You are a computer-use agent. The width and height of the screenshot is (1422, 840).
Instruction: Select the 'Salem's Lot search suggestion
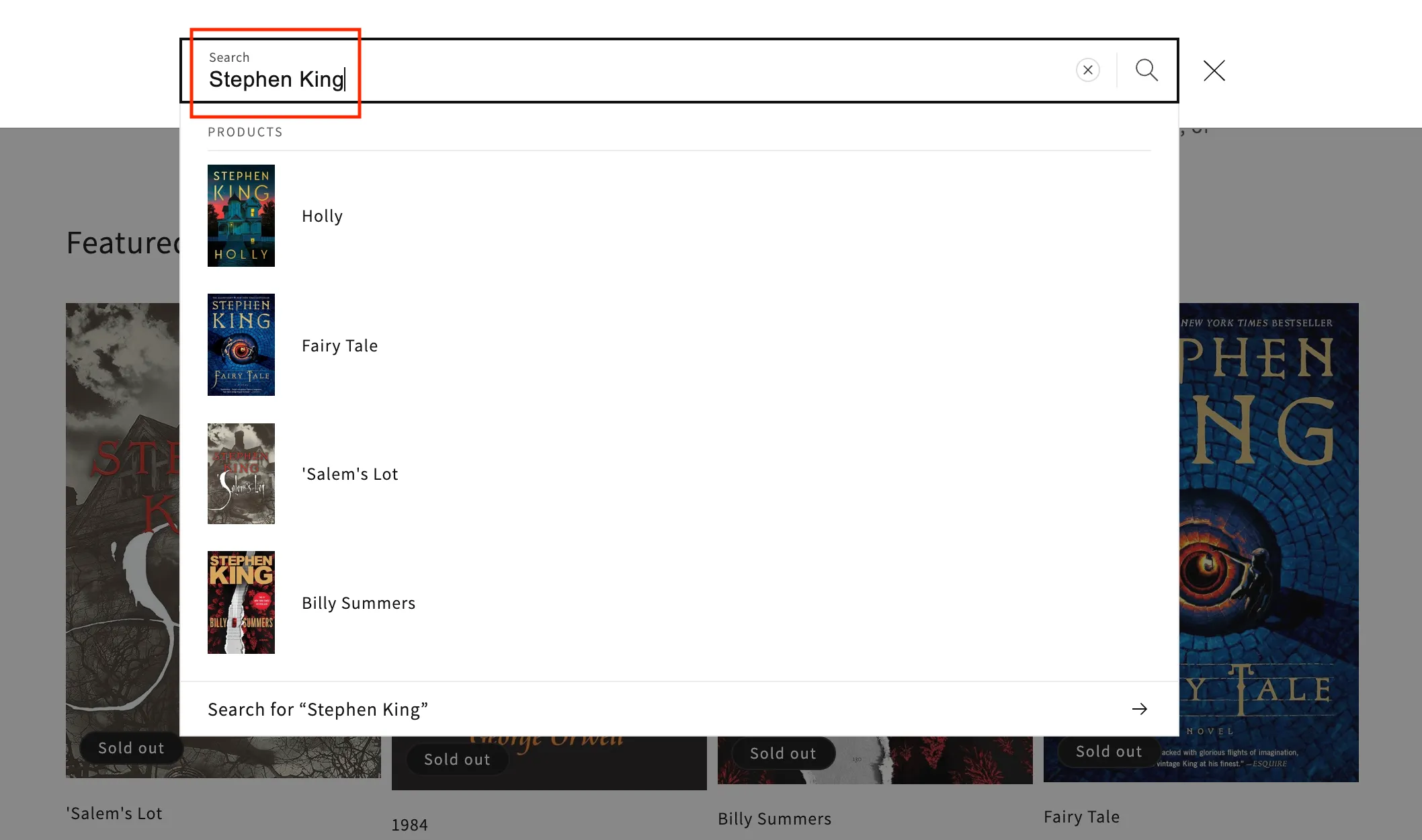[x=350, y=474]
